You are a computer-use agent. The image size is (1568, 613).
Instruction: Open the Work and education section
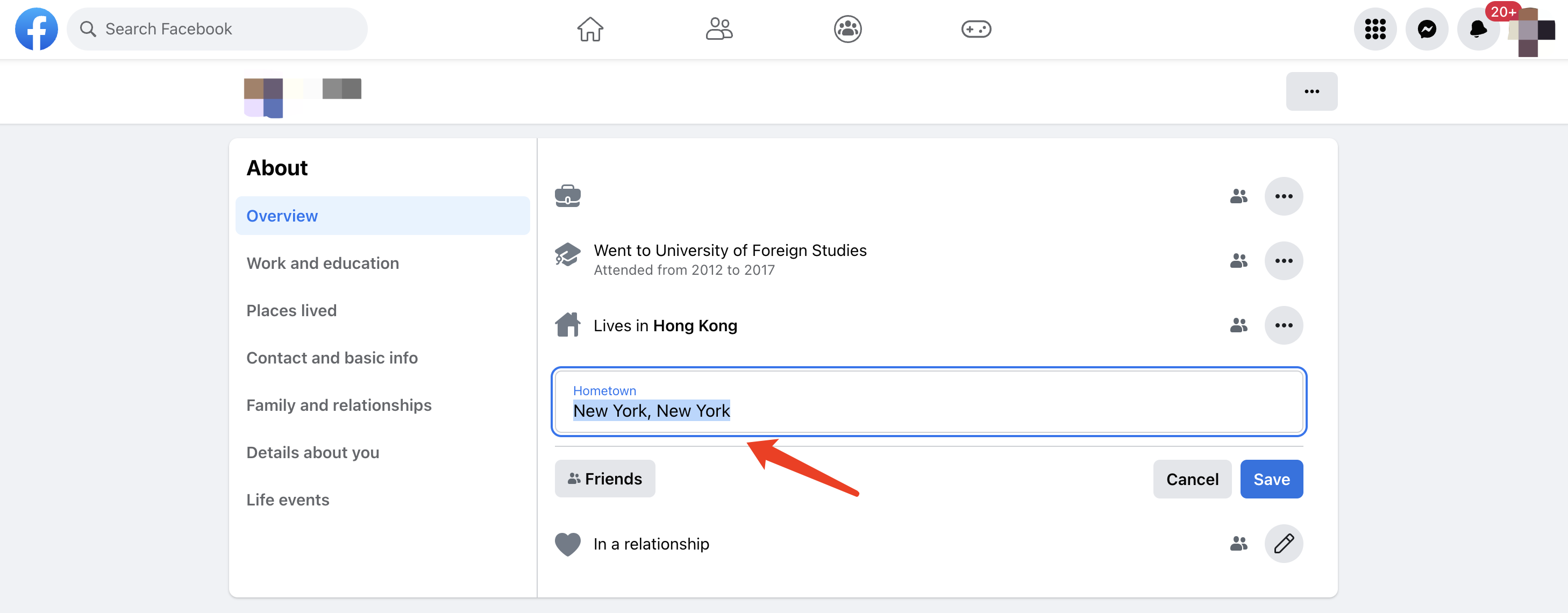coord(323,262)
